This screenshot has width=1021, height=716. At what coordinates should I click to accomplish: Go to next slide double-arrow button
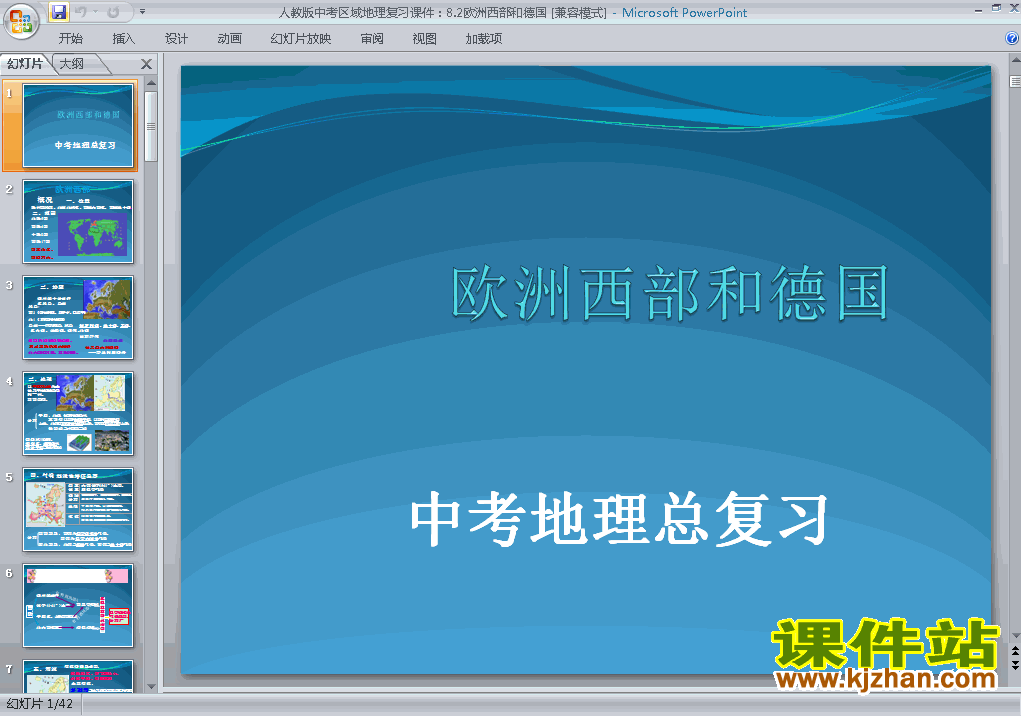tap(1015, 665)
